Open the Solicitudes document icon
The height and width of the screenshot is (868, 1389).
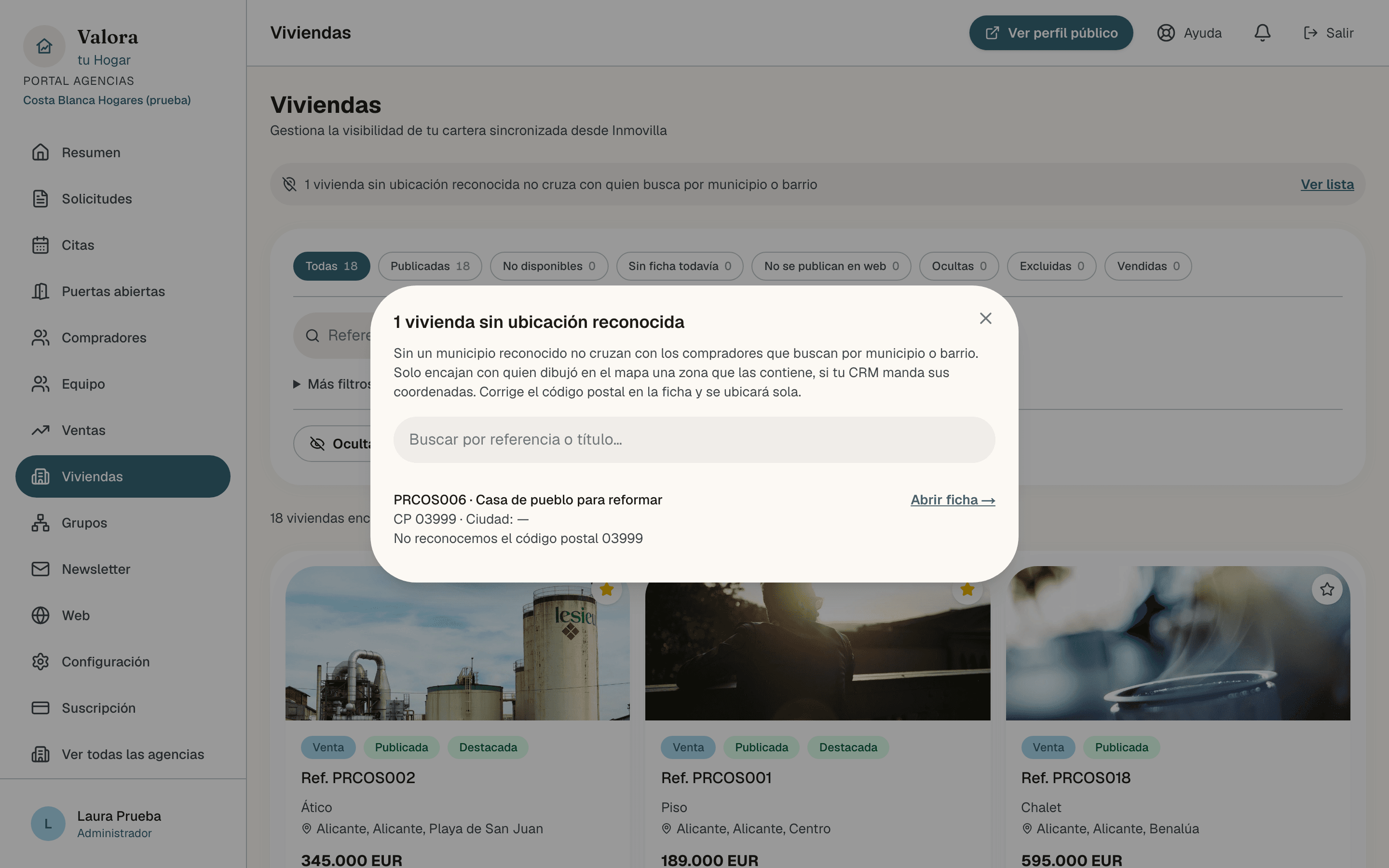[40, 199]
